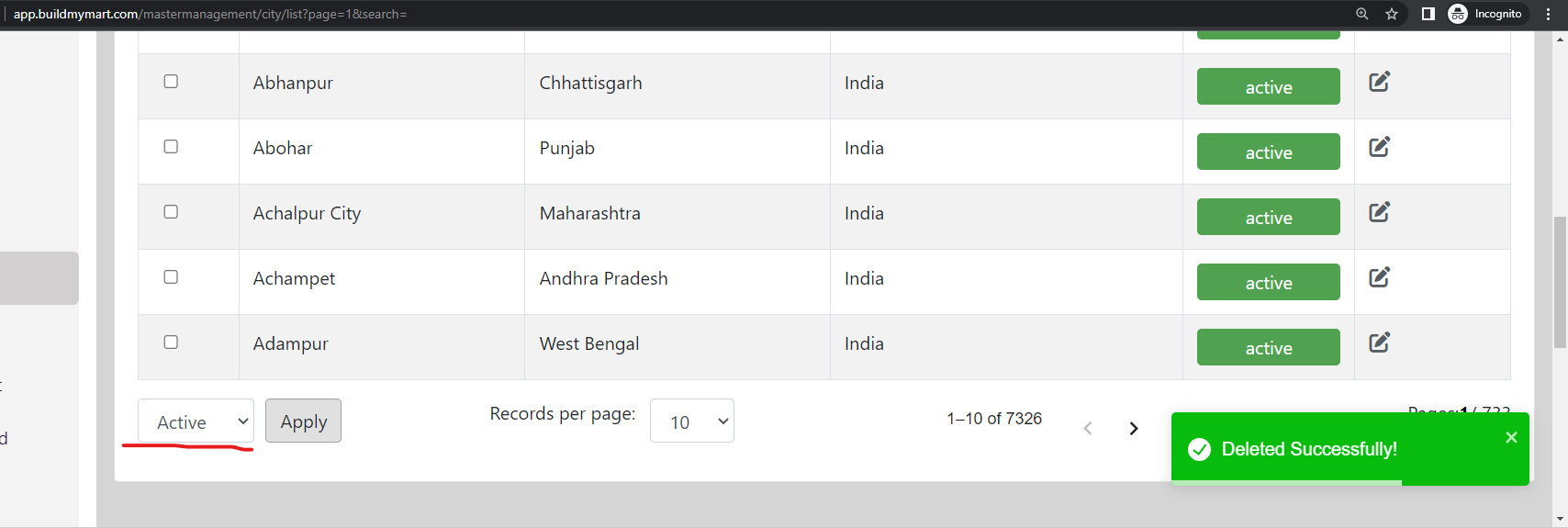Viewport: 1568px width, 528px height.
Task: Open browser zoom magnifier icon
Action: click(x=1362, y=14)
